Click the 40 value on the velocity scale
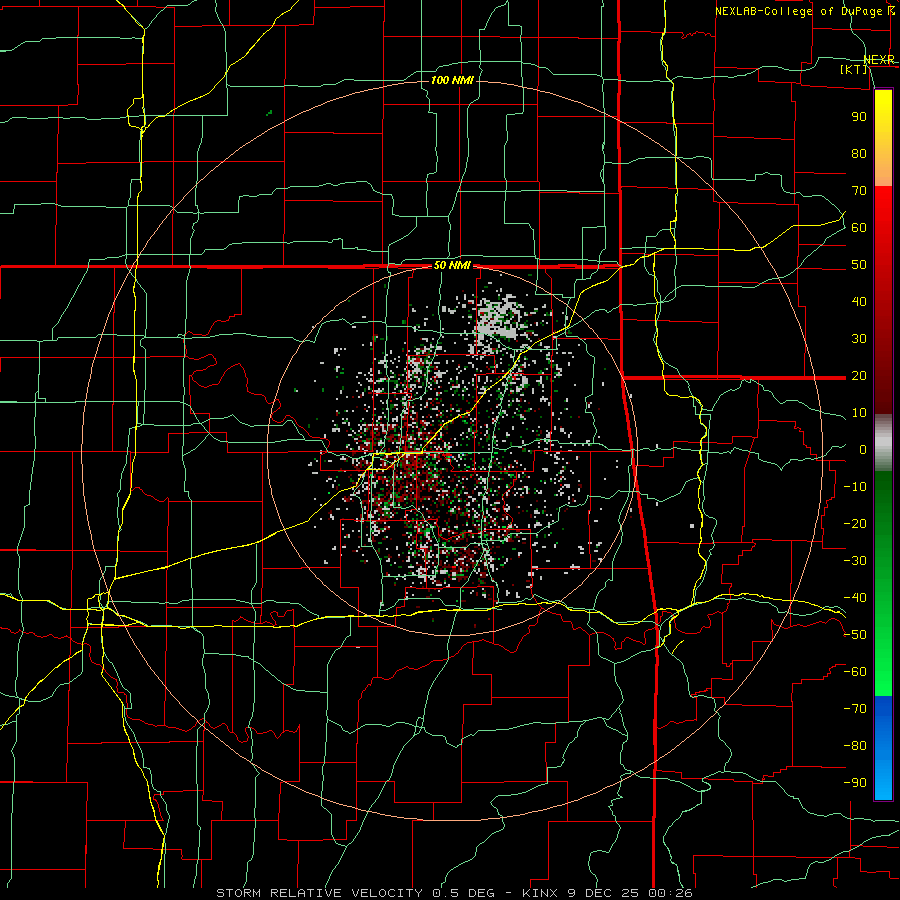Image resolution: width=900 pixels, height=900 pixels. pos(859,301)
